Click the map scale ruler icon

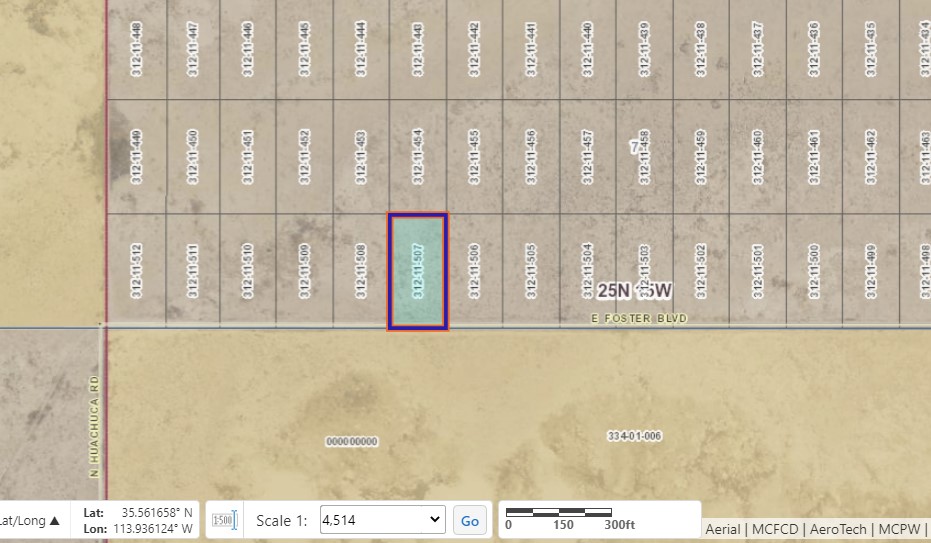224,520
